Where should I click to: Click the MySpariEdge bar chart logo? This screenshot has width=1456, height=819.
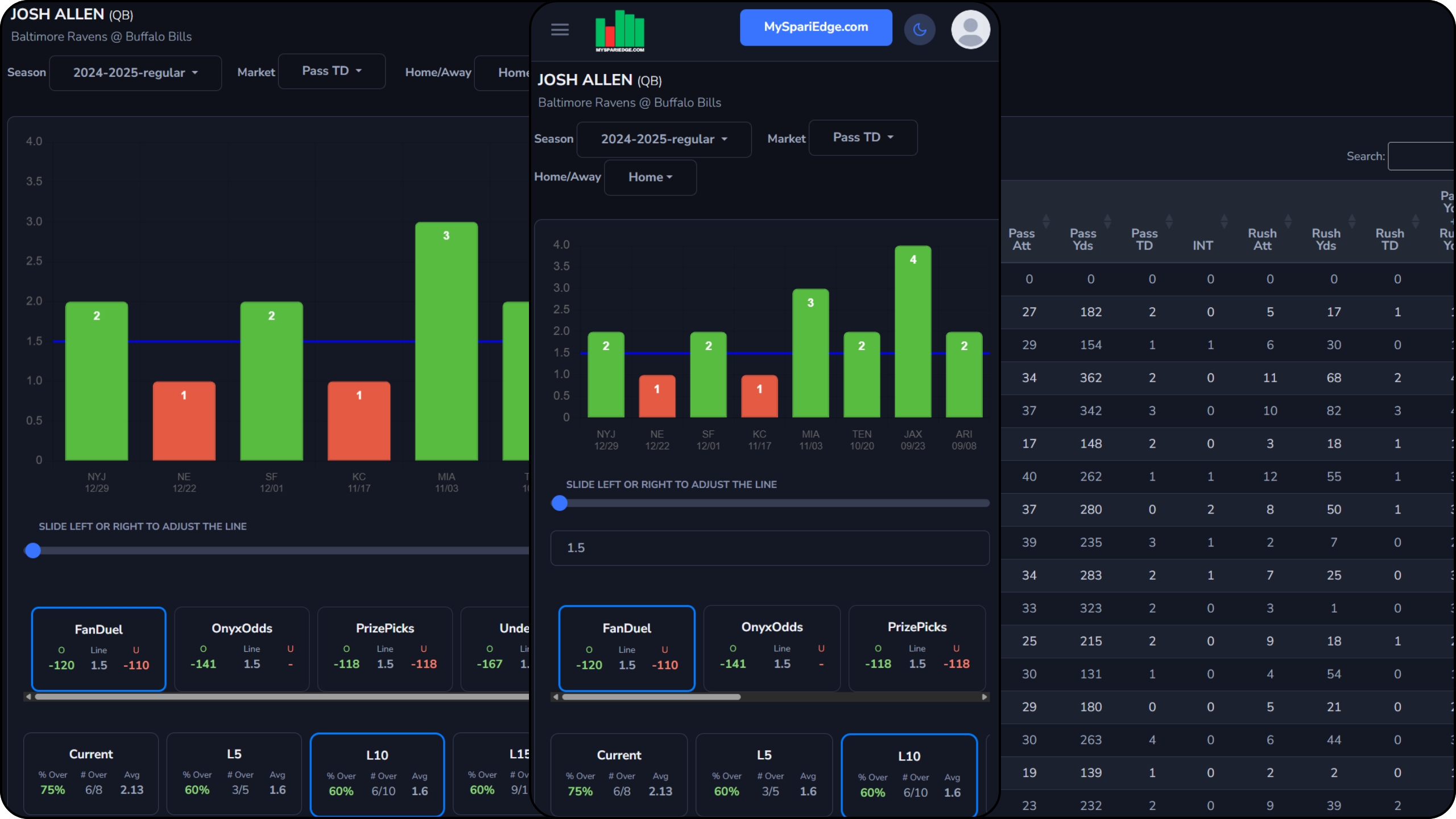click(619, 31)
